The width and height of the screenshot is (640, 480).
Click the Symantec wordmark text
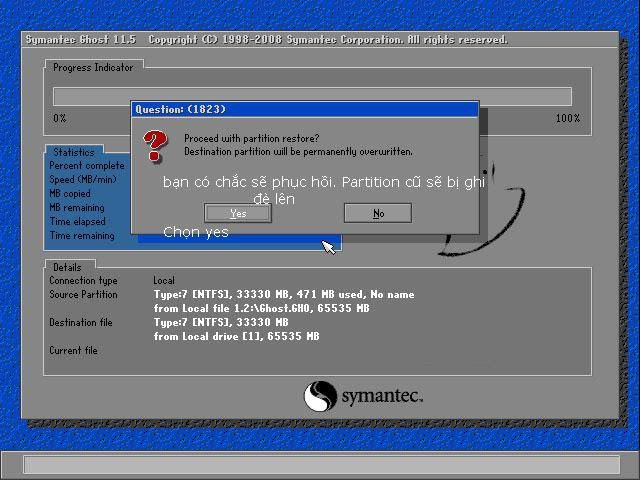[x=382, y=397]
